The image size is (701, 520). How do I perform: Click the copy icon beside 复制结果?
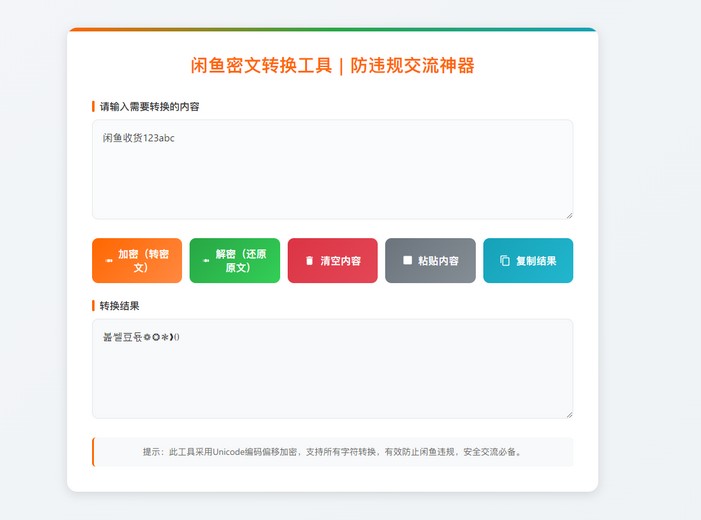click(504, 261)
